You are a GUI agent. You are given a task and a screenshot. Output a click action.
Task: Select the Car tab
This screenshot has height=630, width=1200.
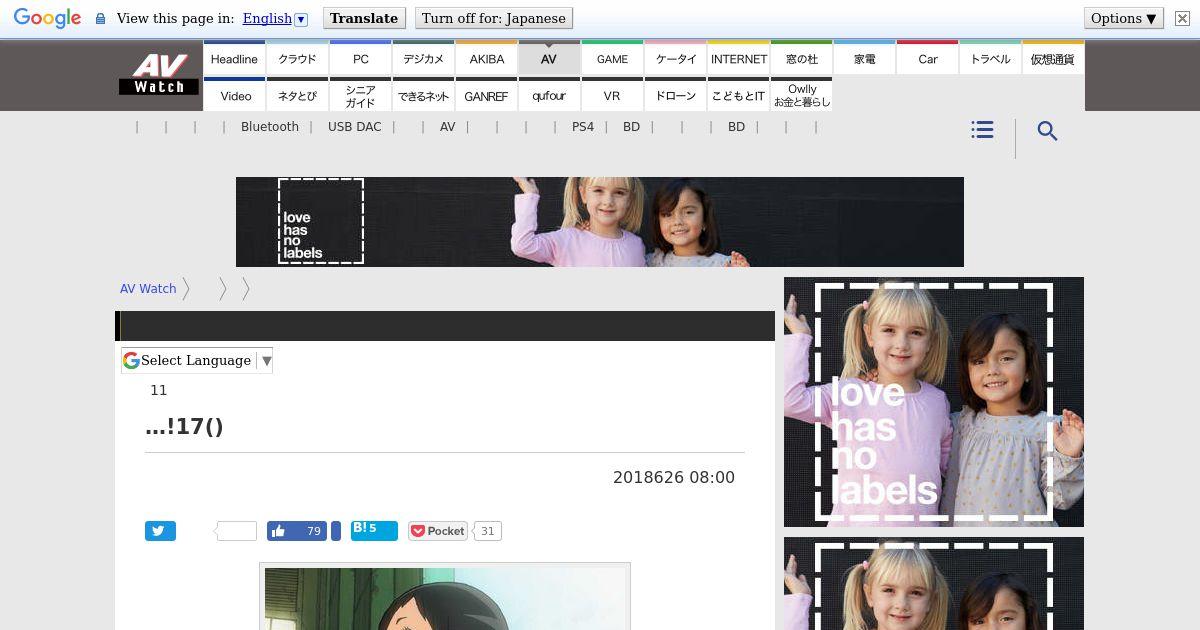tap(928, 58)
